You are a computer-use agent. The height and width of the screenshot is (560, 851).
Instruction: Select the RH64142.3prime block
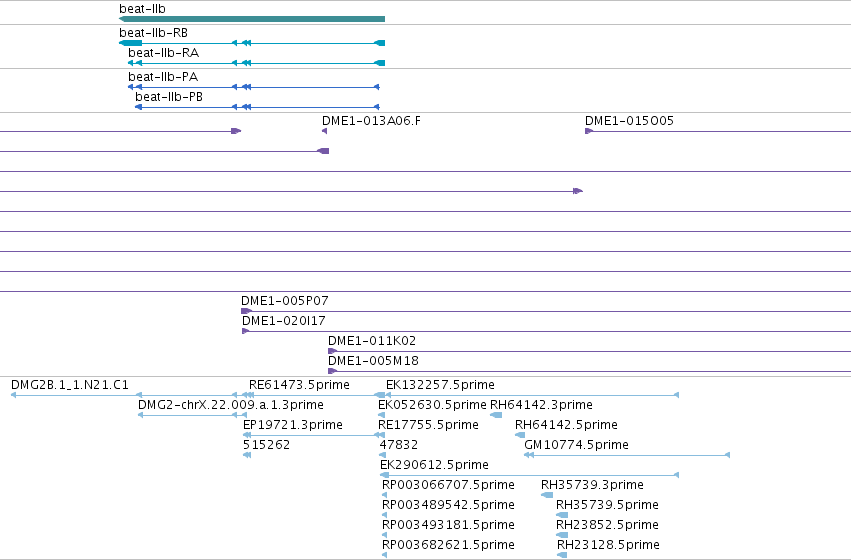pos(496,415)
